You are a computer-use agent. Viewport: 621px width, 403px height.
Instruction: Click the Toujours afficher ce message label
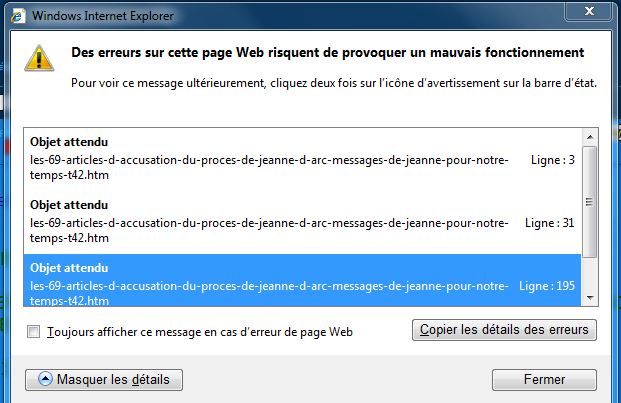pos(200,332)
